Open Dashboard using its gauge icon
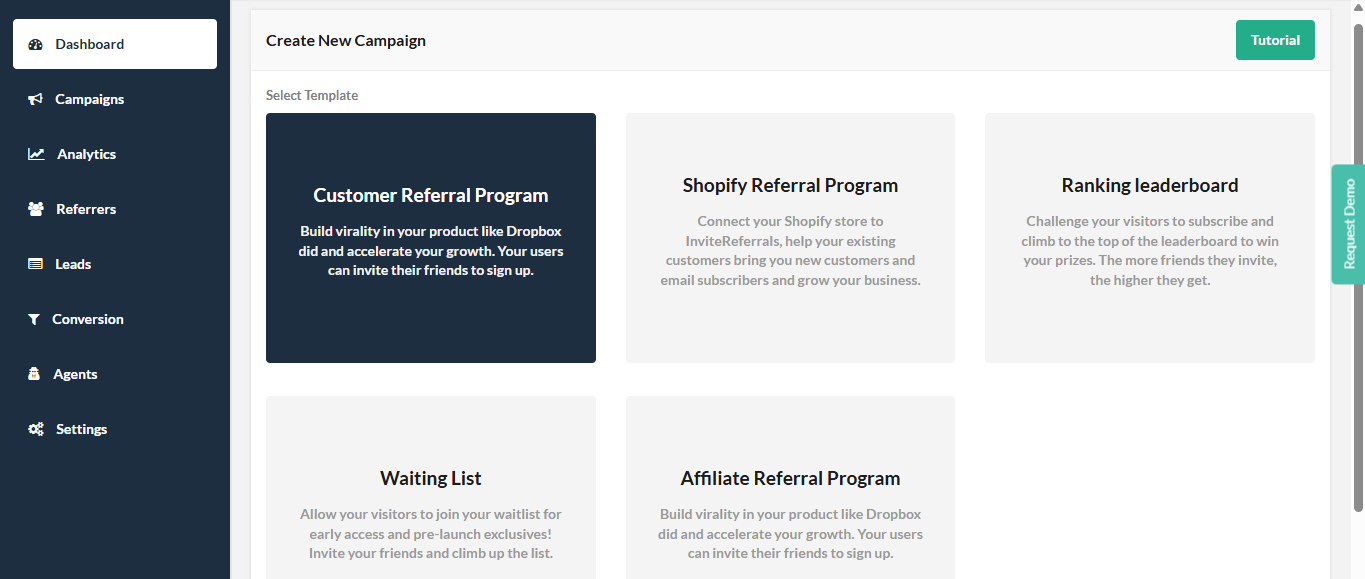 click(x=37, y=43)
